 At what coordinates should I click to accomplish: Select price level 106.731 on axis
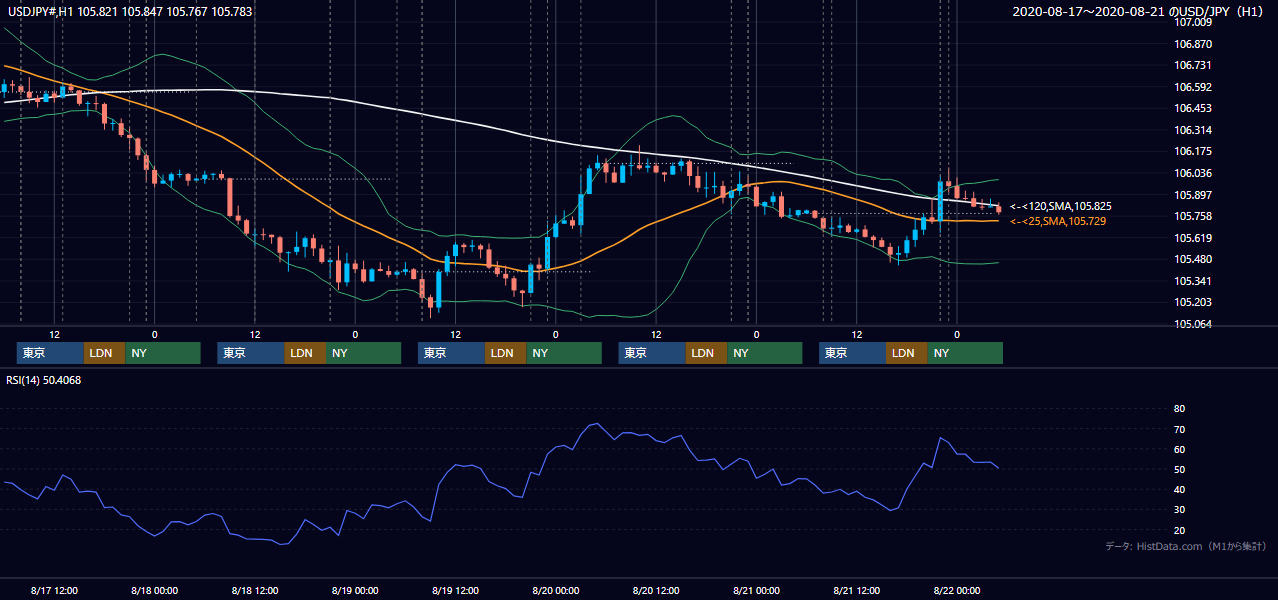[x=1193, y=65]
